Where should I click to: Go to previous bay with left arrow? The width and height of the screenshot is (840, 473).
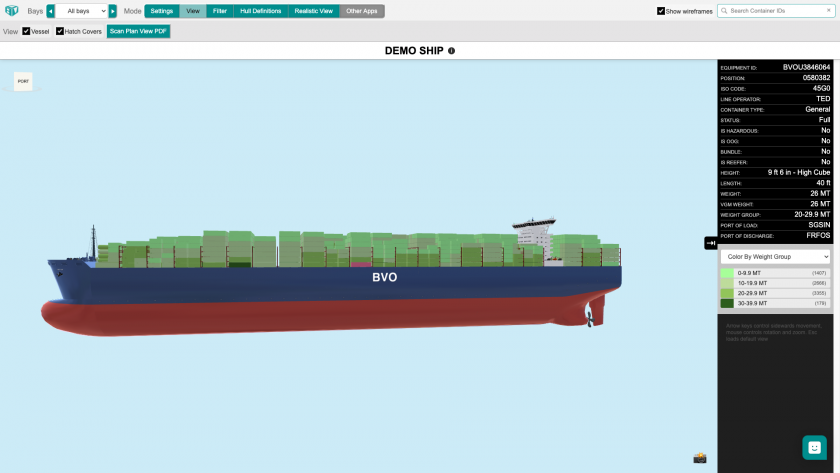click(x=51, y=11)
